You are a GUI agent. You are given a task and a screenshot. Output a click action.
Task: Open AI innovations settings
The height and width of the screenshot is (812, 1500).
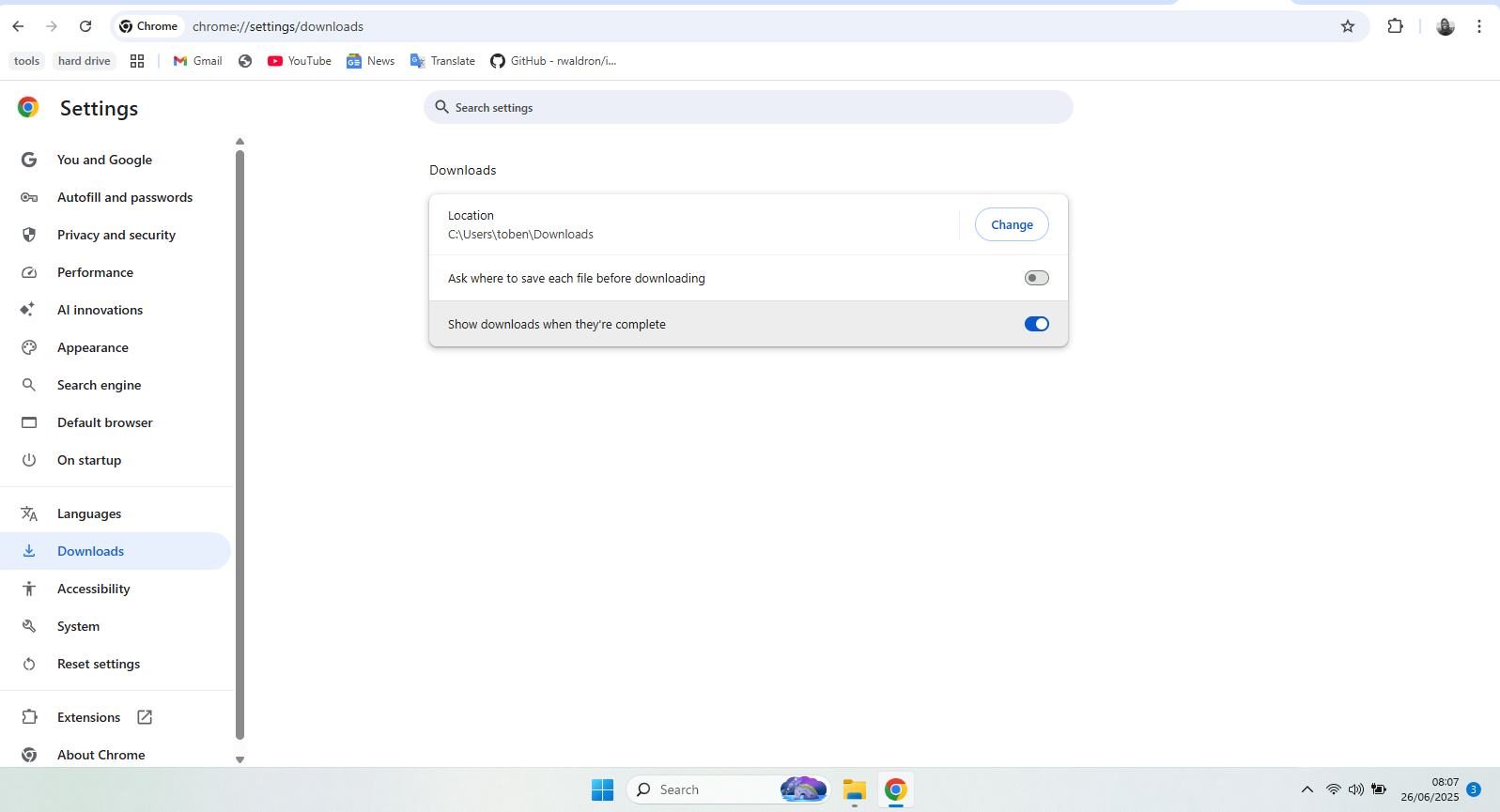(x=100, y=310)
